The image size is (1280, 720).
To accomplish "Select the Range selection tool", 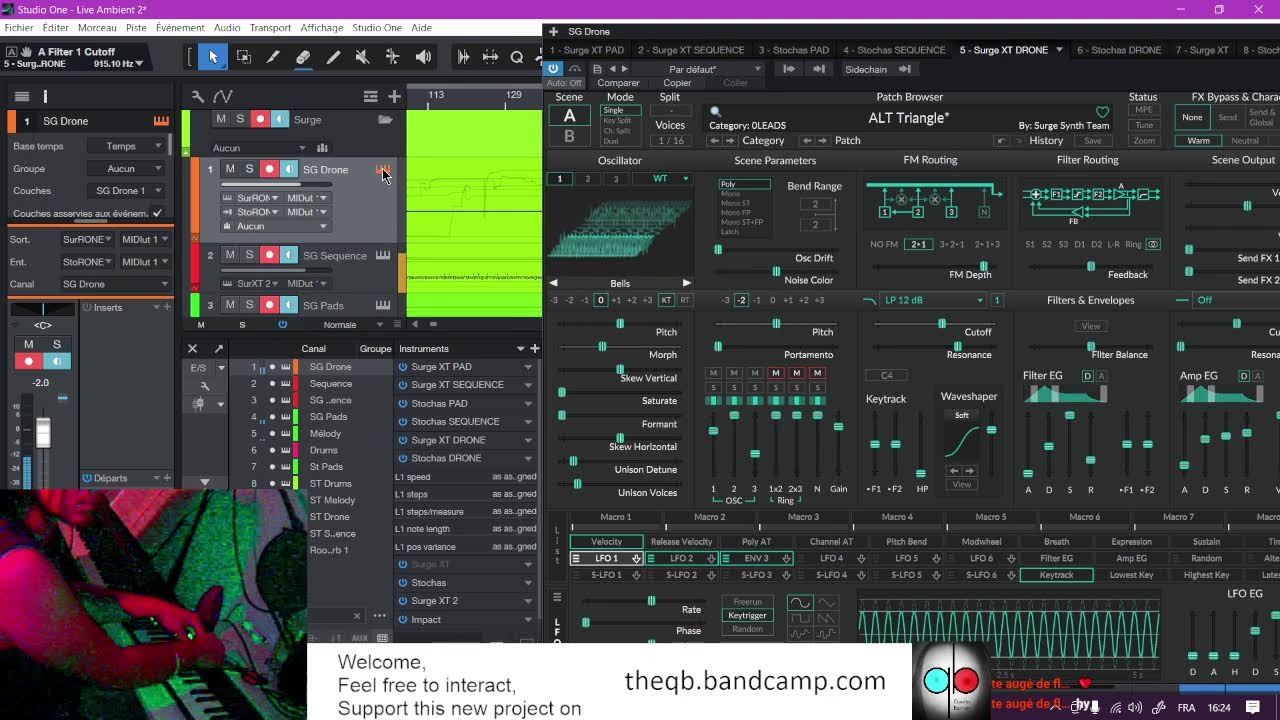I will point(243,57).
